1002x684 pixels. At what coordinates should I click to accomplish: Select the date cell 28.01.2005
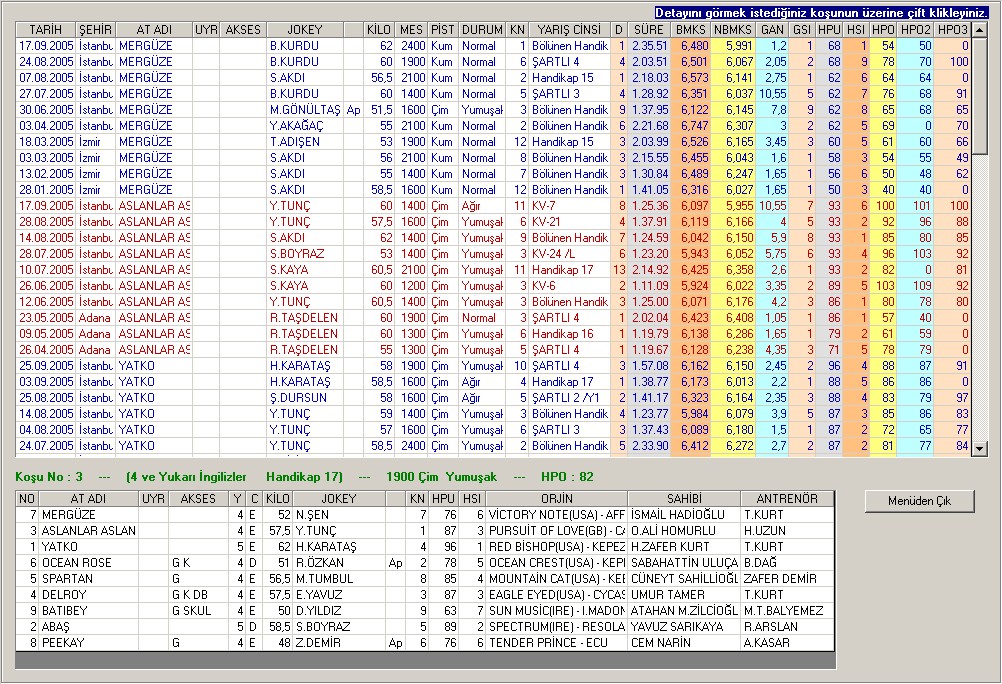[x=46, y=190]
